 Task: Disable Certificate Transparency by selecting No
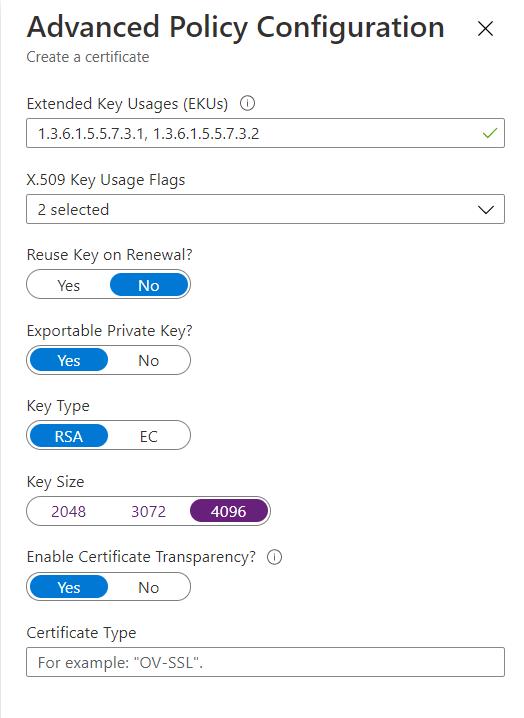[x=149, y=587]
